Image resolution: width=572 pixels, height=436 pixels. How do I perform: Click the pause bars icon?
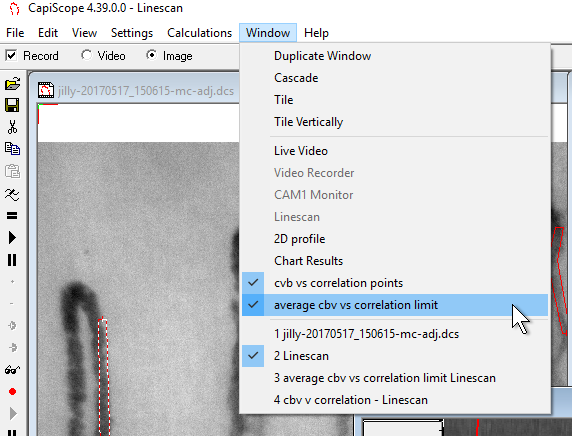[x=12, y=260]
